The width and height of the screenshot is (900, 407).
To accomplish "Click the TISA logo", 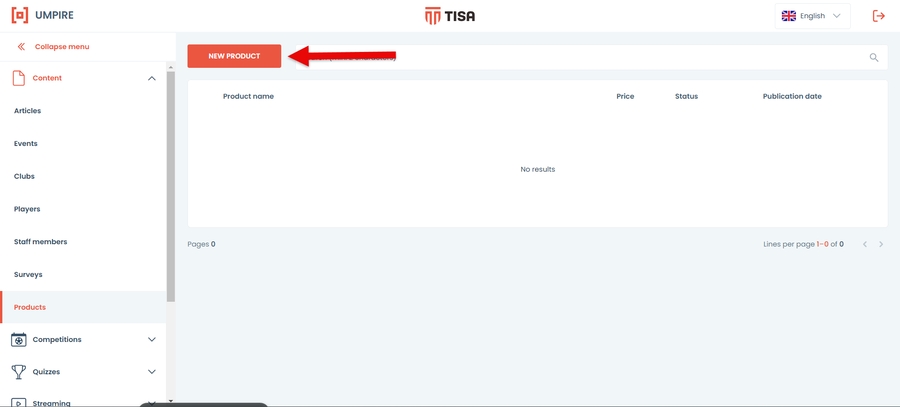I will pyautogui.click(x=449, y=16).
